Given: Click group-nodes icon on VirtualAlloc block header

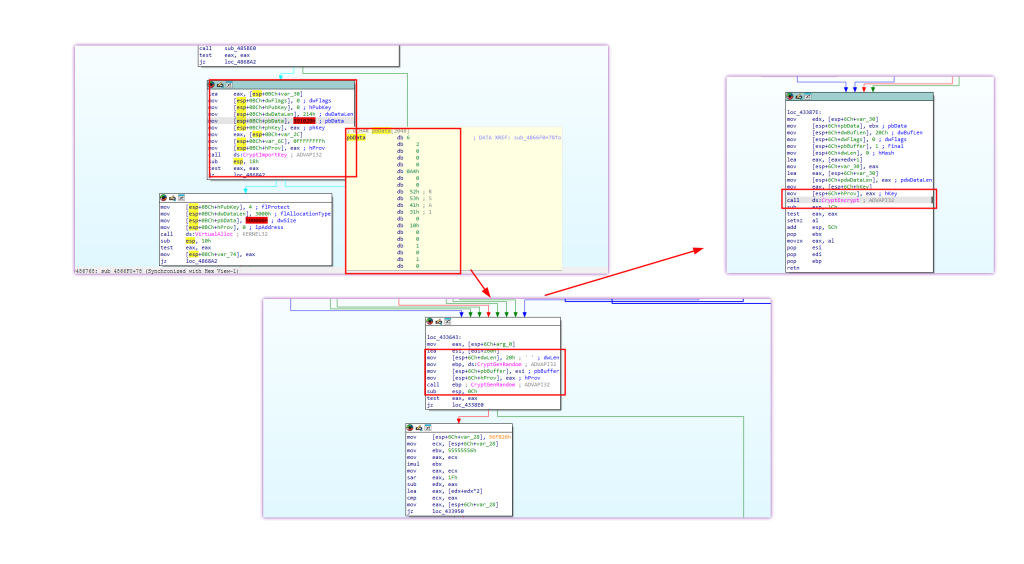Looking at the screenshot, I should [181, 198].
